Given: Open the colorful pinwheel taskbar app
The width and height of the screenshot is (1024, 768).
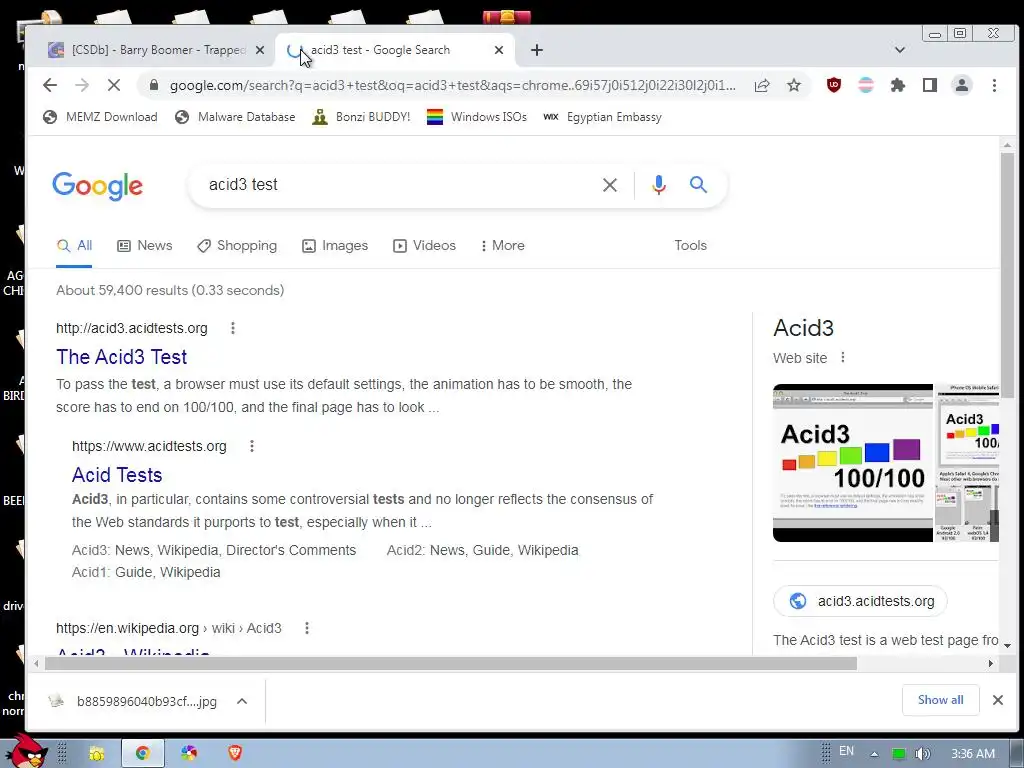Looking at the screenshot, I should pyautogui.click(x=189, y=753).
